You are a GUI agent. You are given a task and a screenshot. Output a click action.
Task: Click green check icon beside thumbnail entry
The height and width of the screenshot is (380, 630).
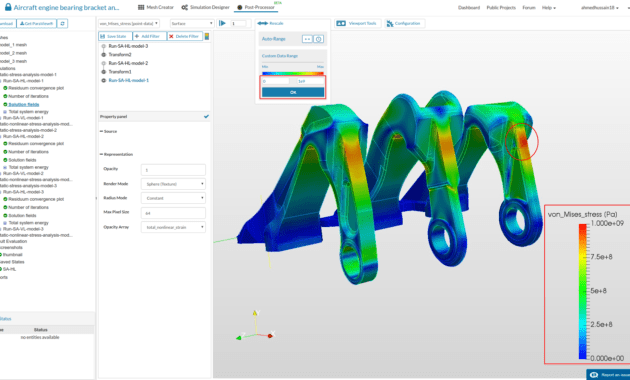[1, 254]
